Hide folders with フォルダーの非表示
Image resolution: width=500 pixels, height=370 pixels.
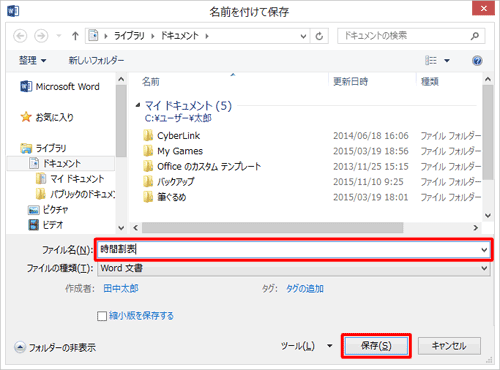(x=55, y=347)
